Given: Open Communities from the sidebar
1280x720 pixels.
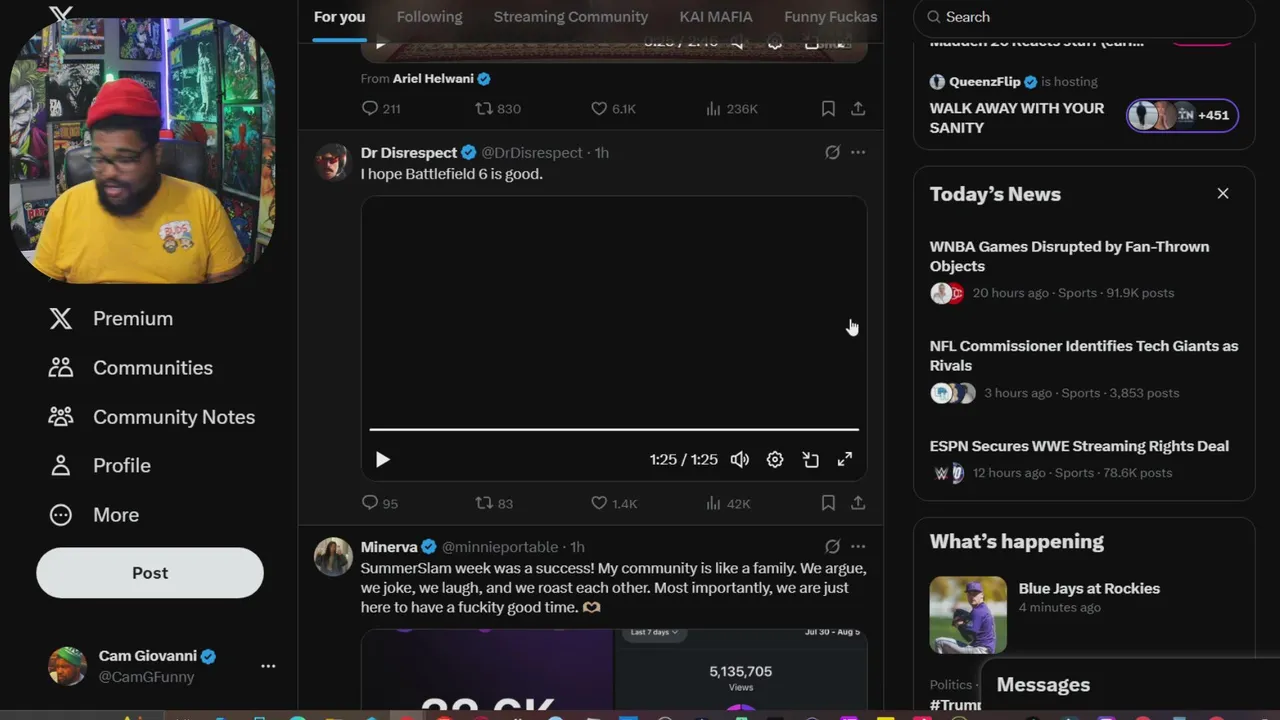Looking at the screenshot, I should pyautogui.click(x=131, y=367).
